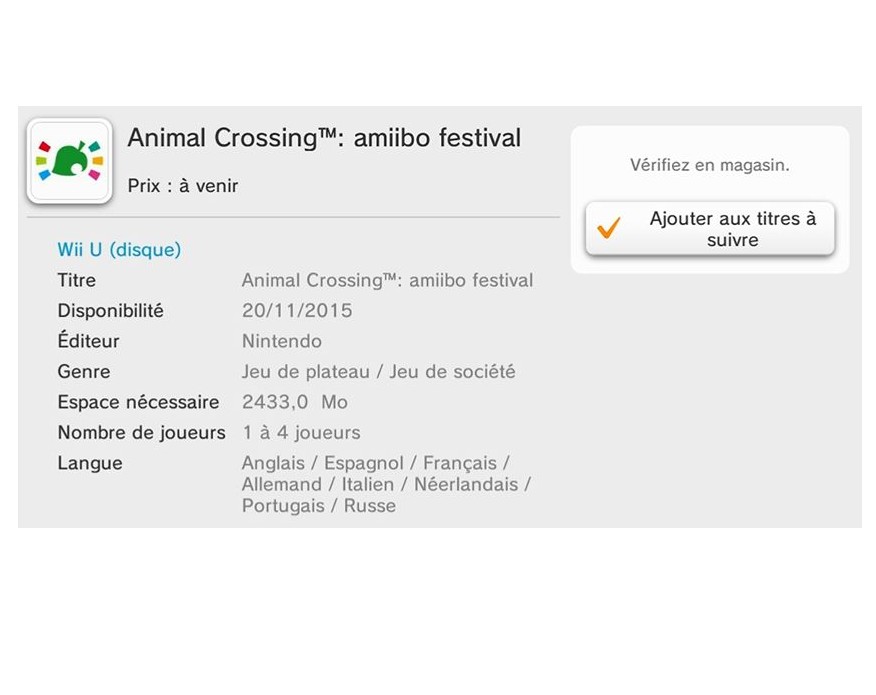Open the Wii U (disque) link
This screenshot has height=695, width=876.
point(119,250)
